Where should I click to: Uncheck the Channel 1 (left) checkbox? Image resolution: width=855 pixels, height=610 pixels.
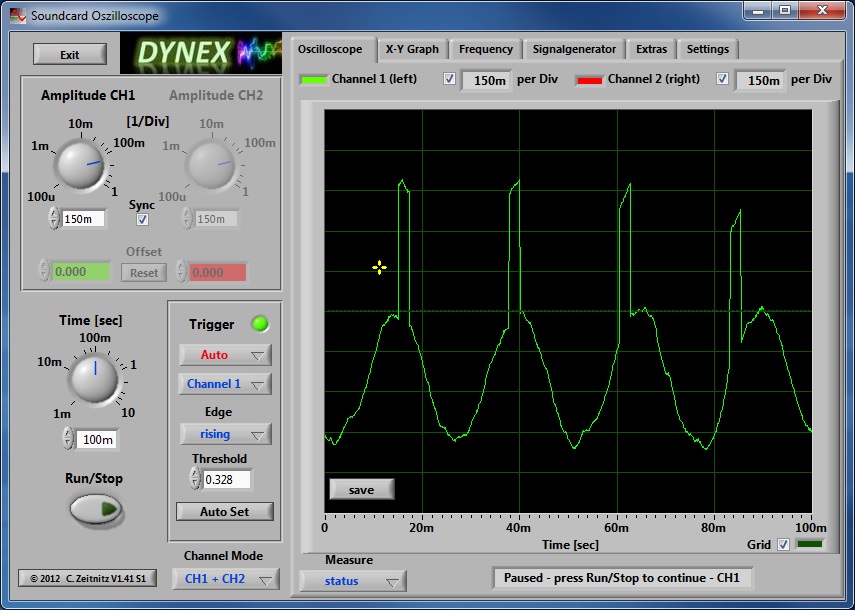click(x=449, y=79)
